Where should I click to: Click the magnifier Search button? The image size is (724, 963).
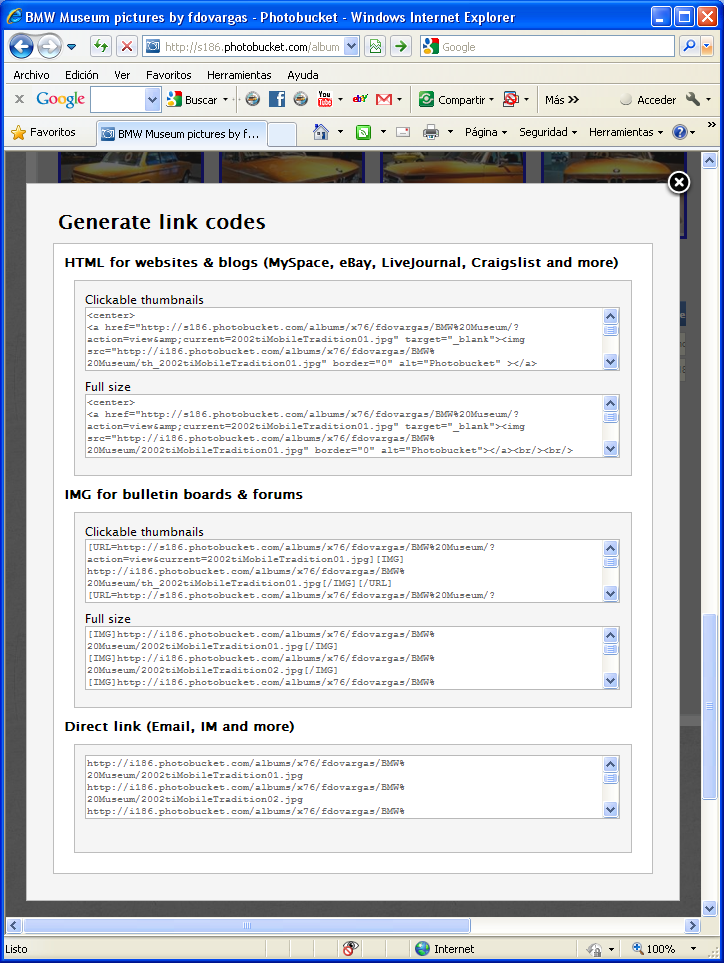click(690, 47)
